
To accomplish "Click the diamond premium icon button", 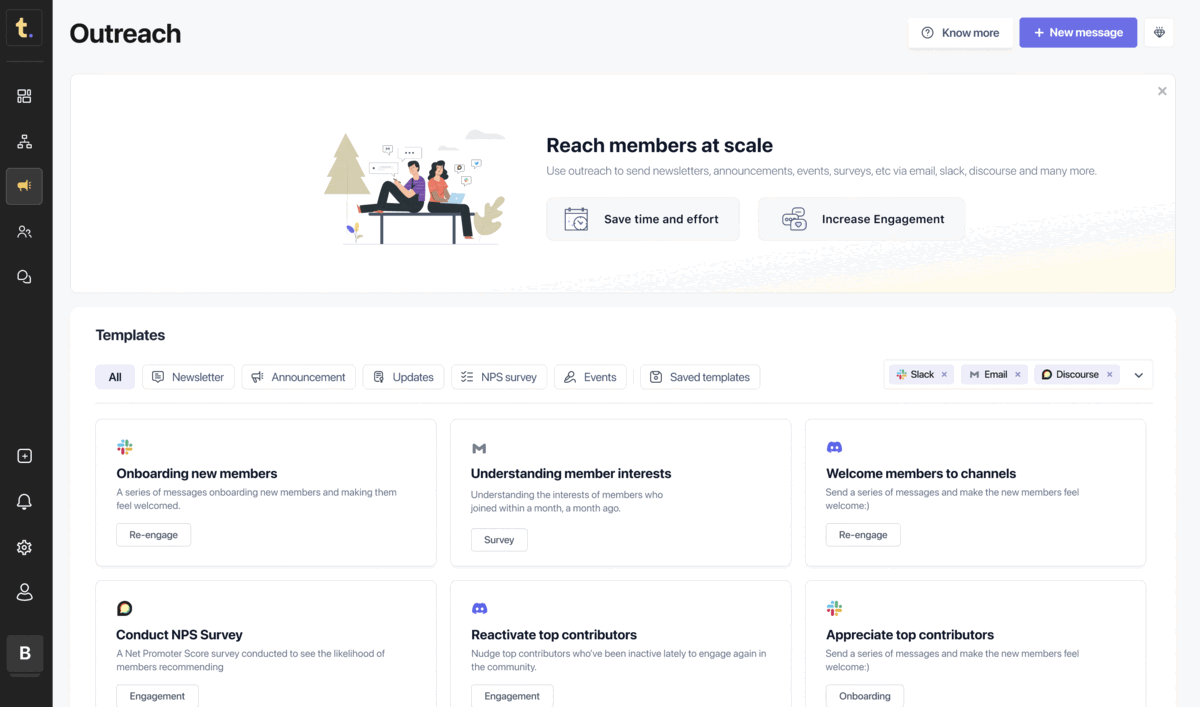I will click(x=1159, y=33).
